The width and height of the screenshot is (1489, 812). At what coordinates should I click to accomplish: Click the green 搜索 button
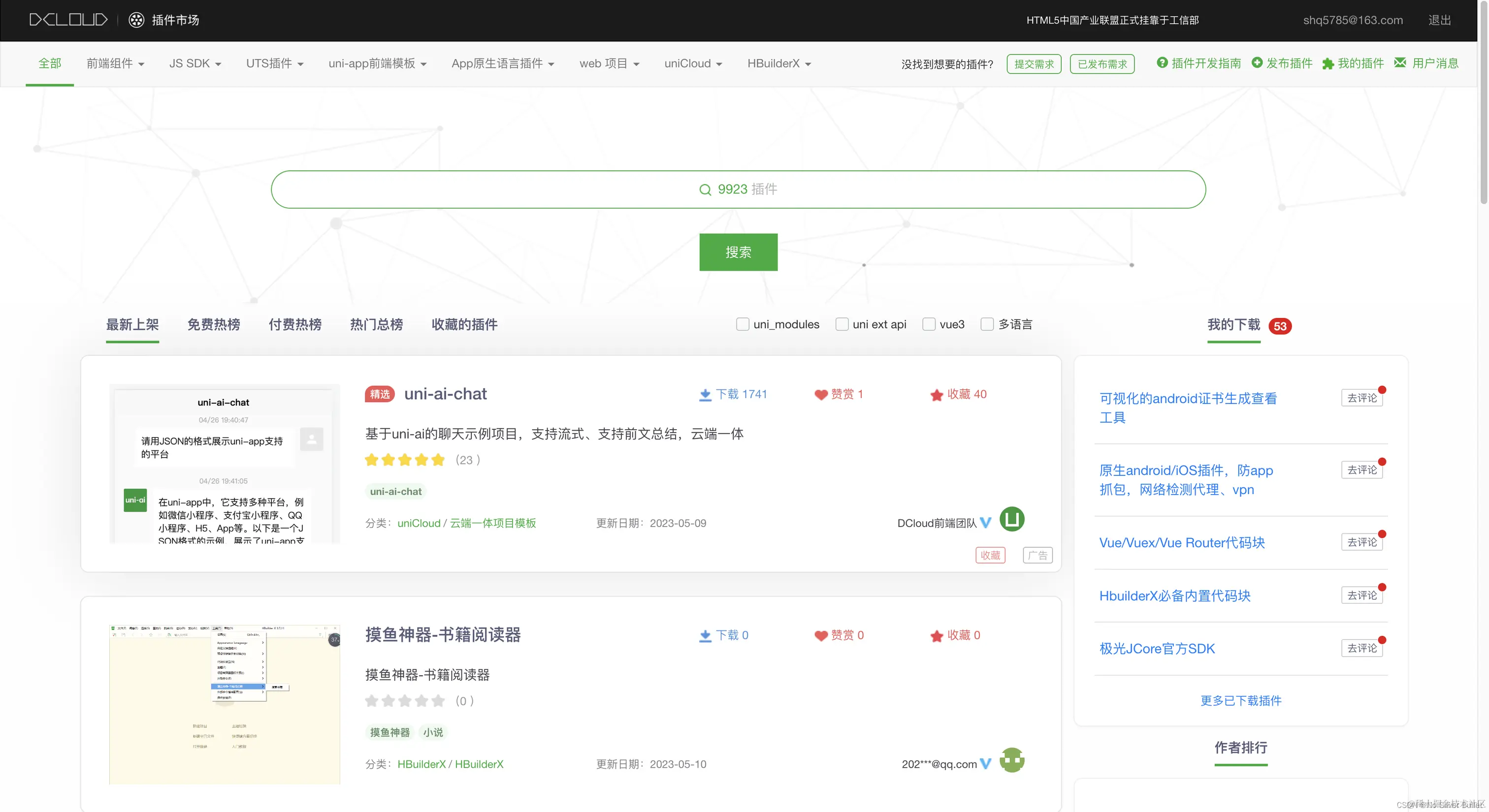coord(738,252)
